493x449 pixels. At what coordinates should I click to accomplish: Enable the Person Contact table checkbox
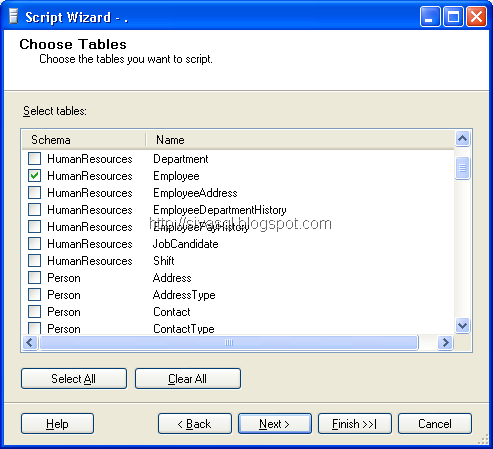coord(34,312)
